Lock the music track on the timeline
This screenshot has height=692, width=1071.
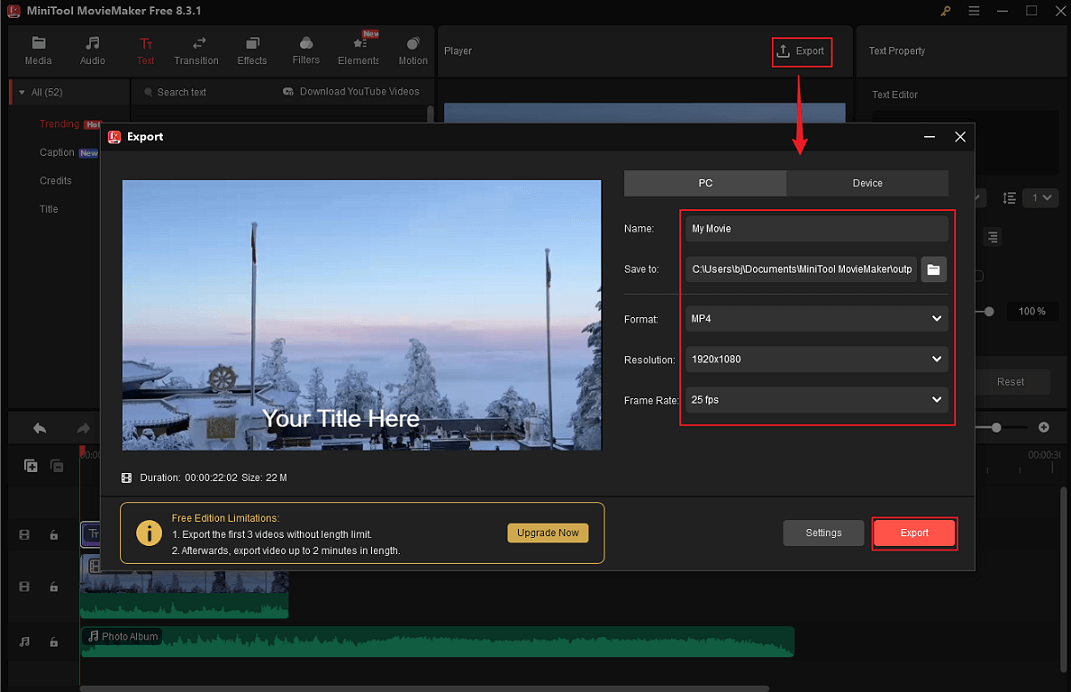click(x=55, y=640)
